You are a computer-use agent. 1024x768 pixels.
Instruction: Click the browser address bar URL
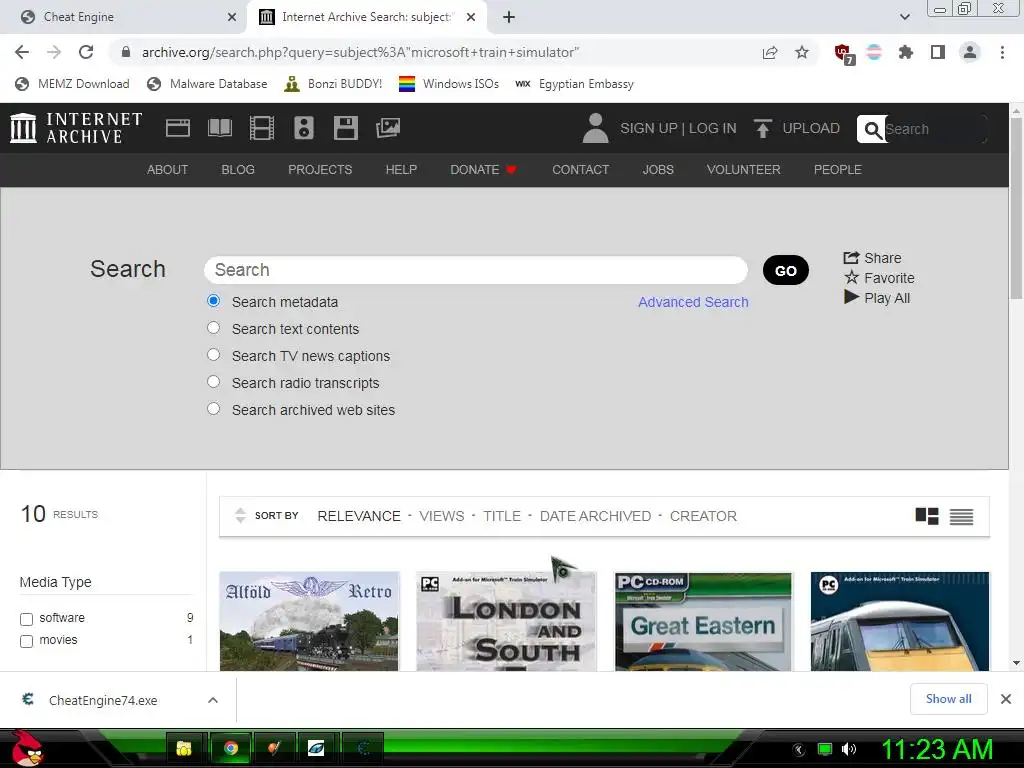[x=360, y=52]
